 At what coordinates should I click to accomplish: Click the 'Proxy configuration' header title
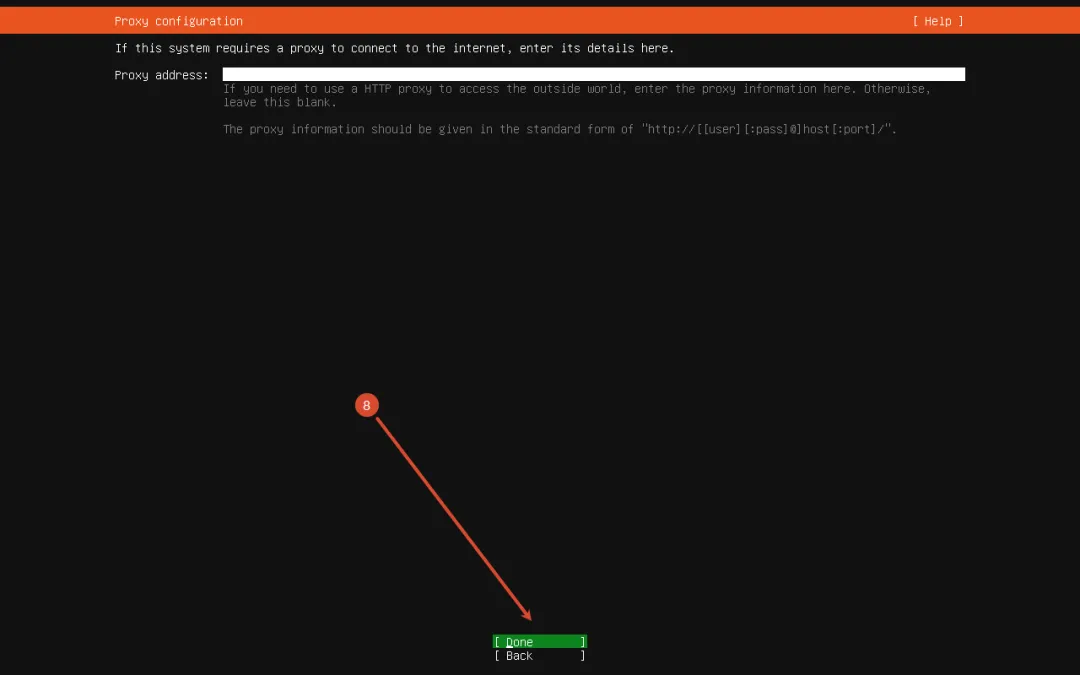[178, 21]
